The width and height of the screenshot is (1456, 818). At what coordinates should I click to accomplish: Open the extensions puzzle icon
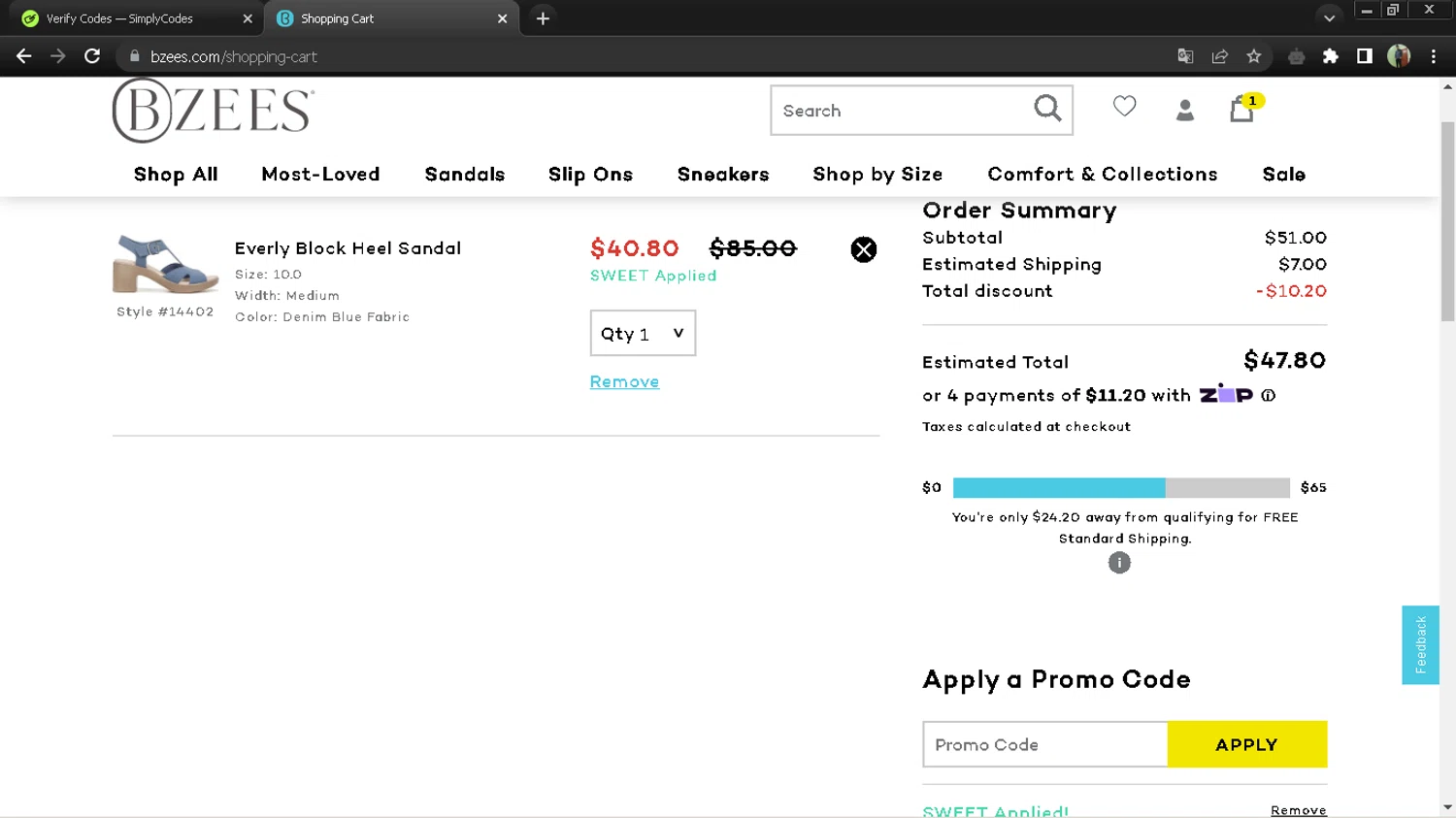1331,56
